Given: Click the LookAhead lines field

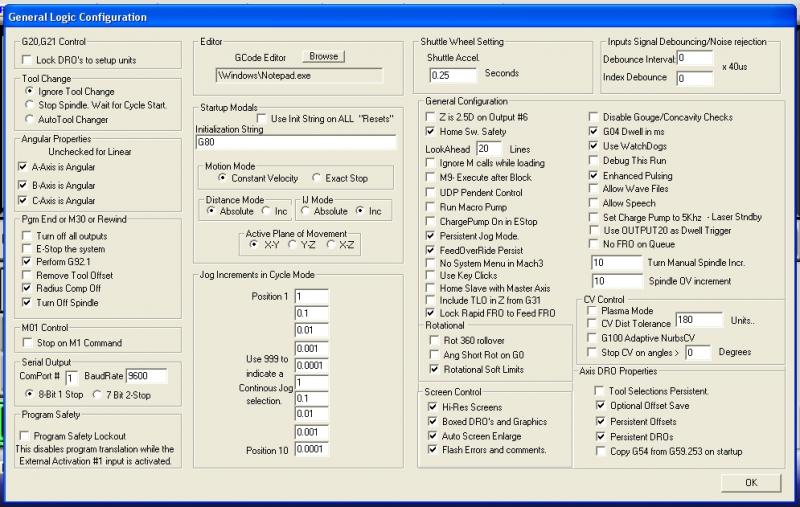Looking at the screenshot, I should click(x=489, y=148).
